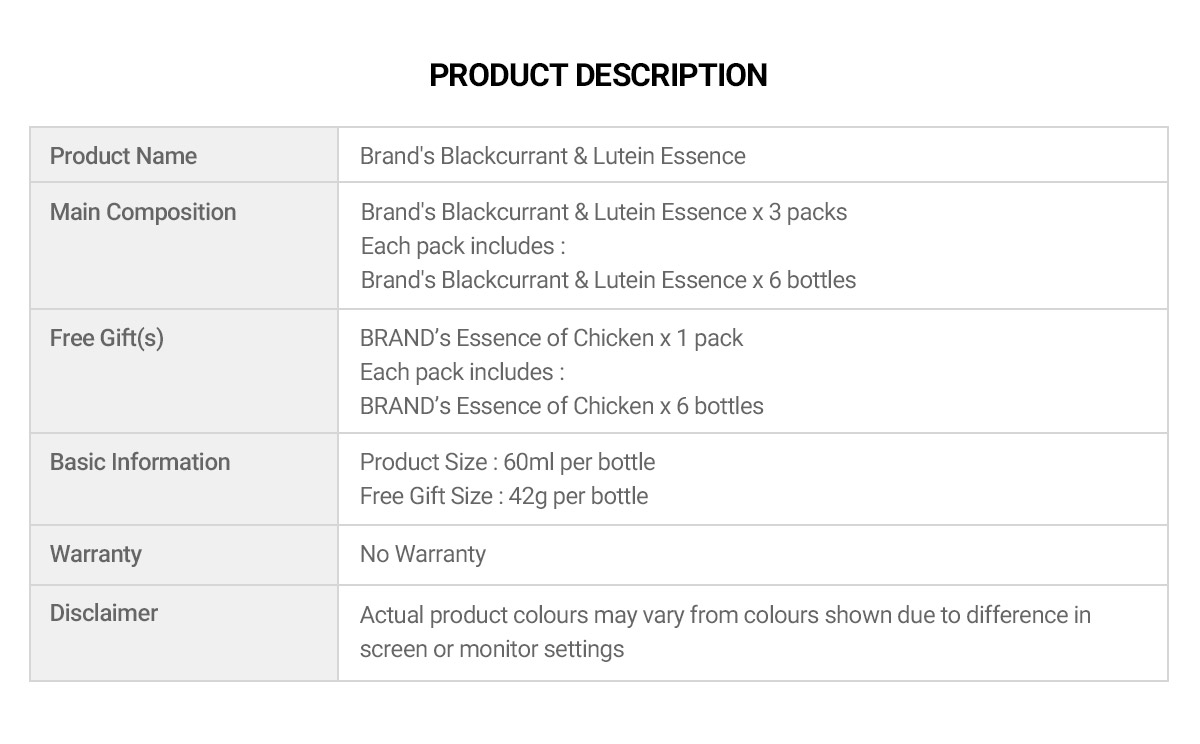
Task: Click the 'x 6 bottles' Blackcurrant line
Action: pyautogui.click(x=608, y=280)
